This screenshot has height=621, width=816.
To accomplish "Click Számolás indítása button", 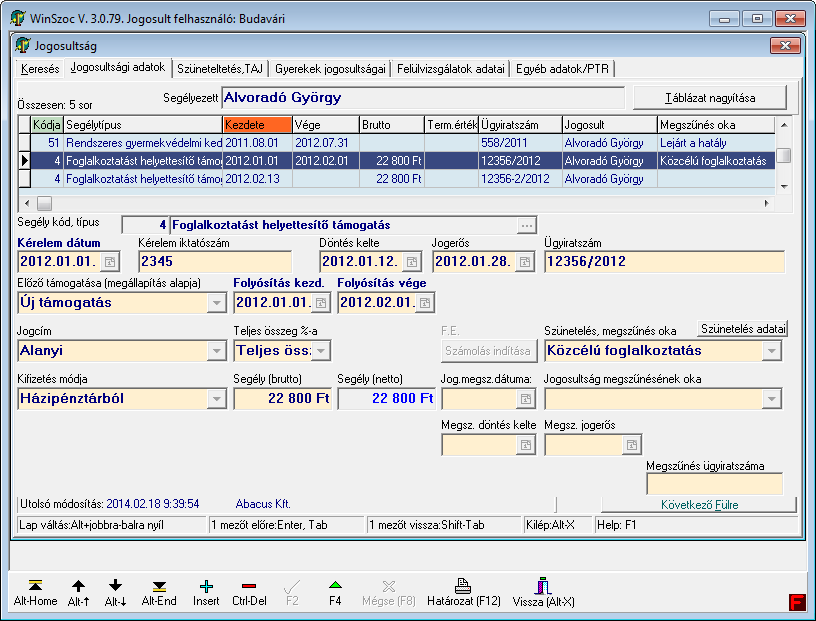I will (x=488, y=351).
